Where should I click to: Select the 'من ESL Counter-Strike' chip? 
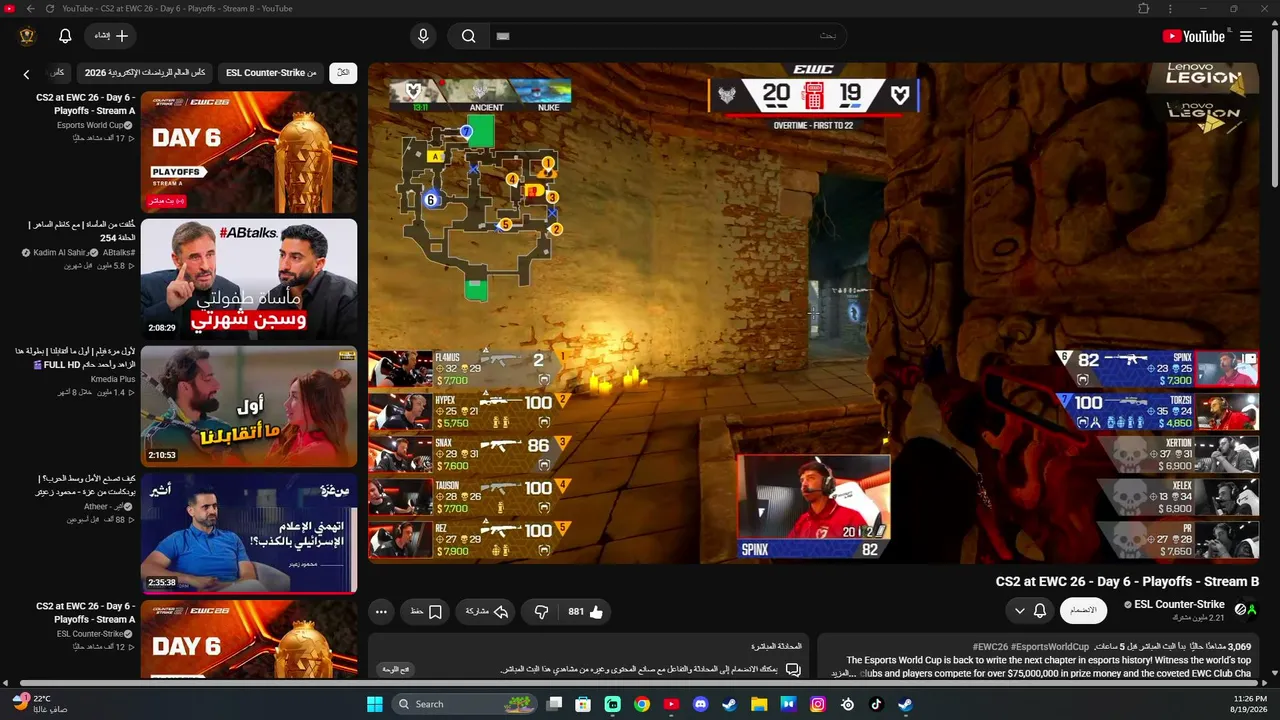(271, 73)
